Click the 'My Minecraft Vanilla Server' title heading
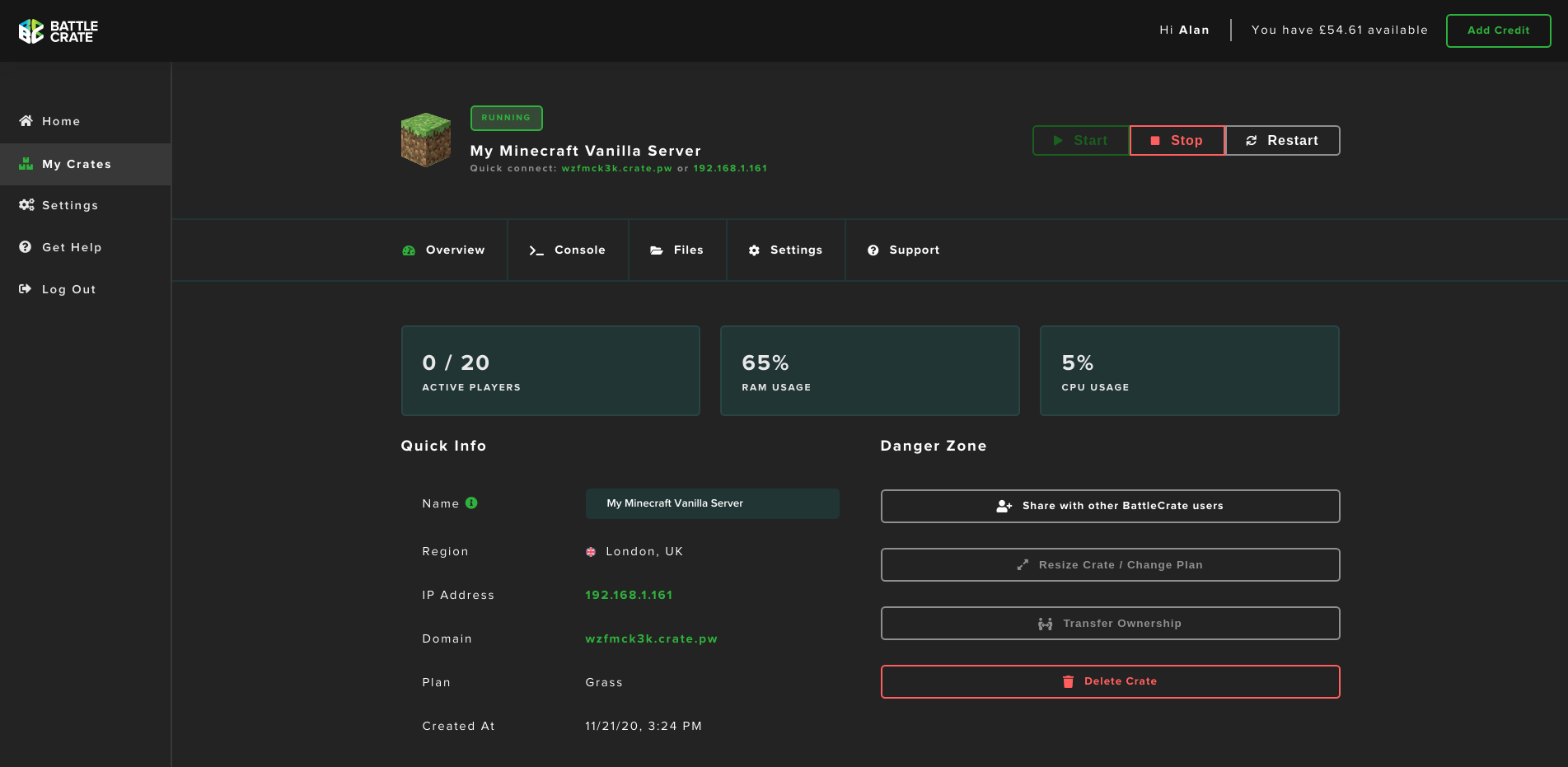Image resolution: width=1568 pixels, height=767 pixels. [x=585, y=151]
